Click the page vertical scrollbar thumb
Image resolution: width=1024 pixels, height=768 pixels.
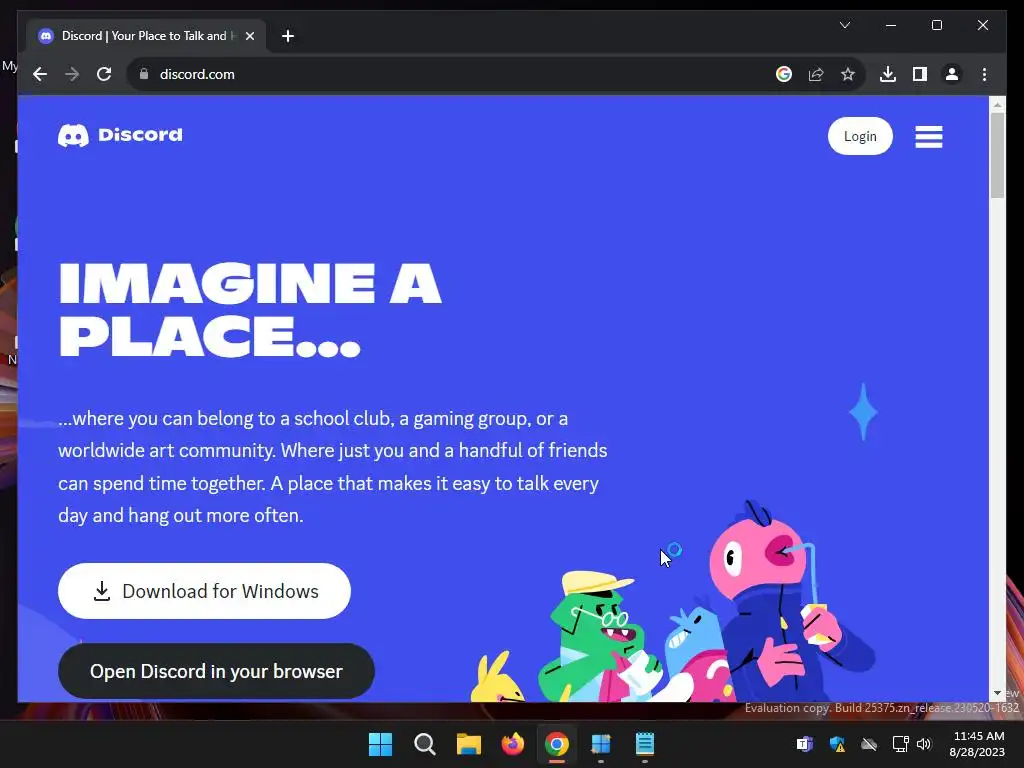point(997,155)
